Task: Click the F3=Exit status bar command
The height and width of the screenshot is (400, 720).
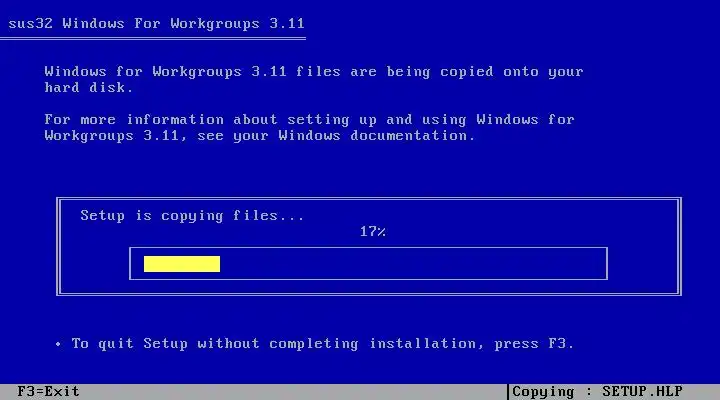Action: 48,392
